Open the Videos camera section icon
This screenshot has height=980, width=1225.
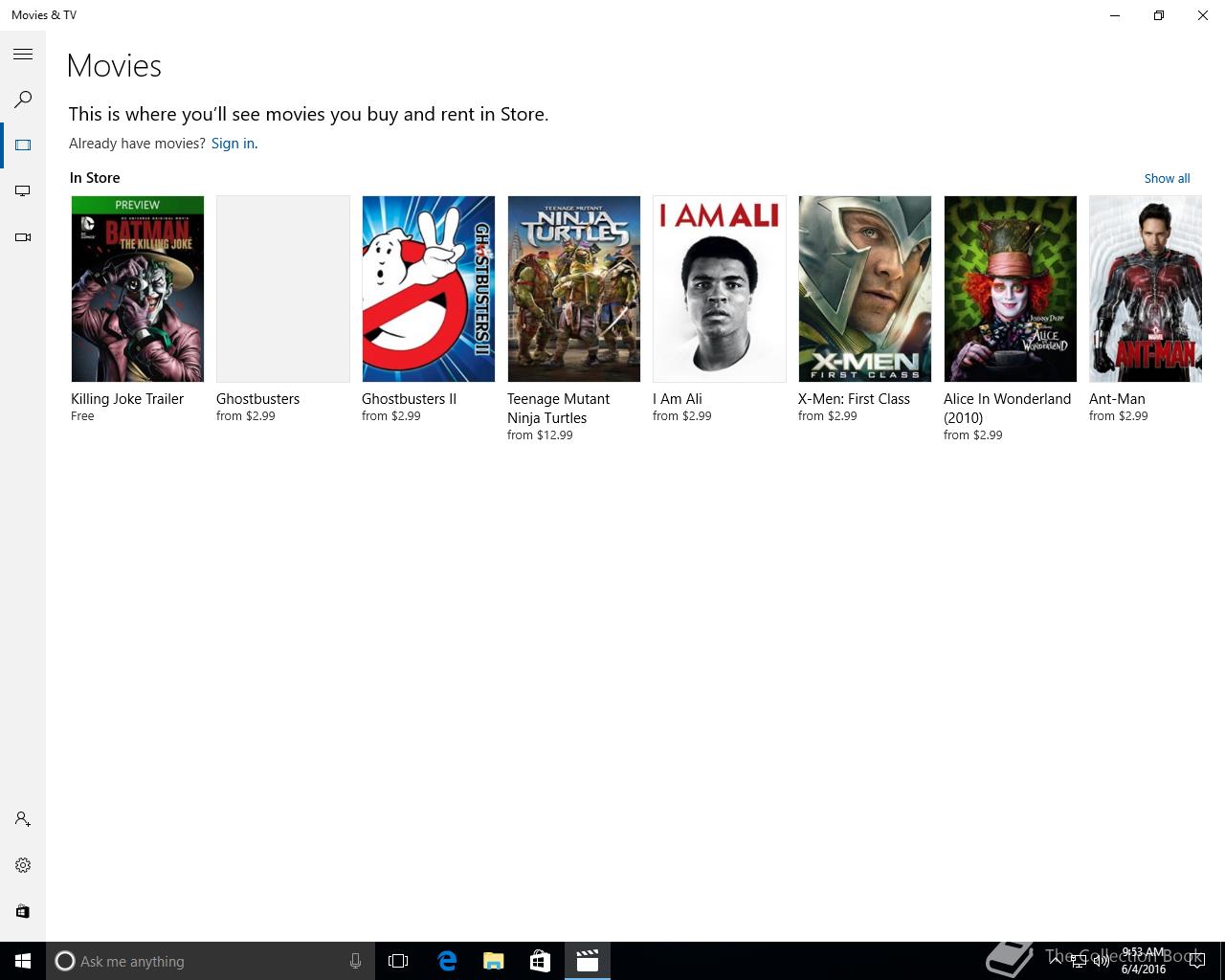tap(23, 237)
